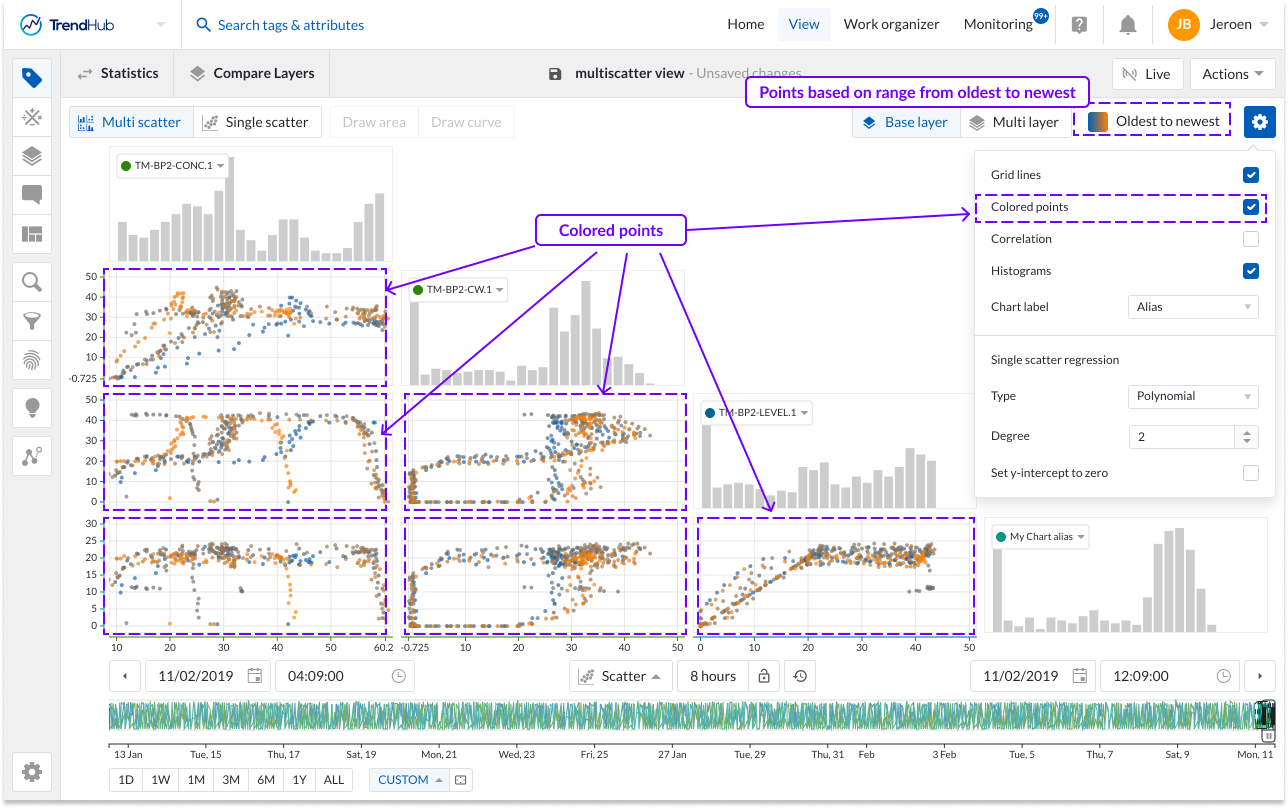Click the layers icon in left sidebar
This screenshot has width=1288, height=808.
coord(32,156)
